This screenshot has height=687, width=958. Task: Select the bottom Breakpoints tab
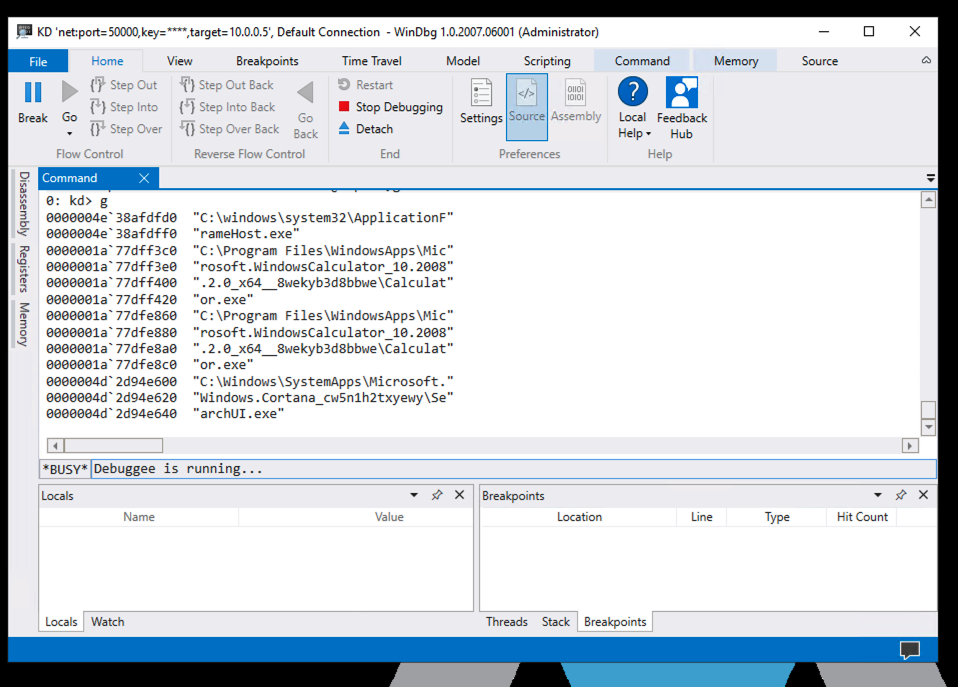click(x=615, y=622)
